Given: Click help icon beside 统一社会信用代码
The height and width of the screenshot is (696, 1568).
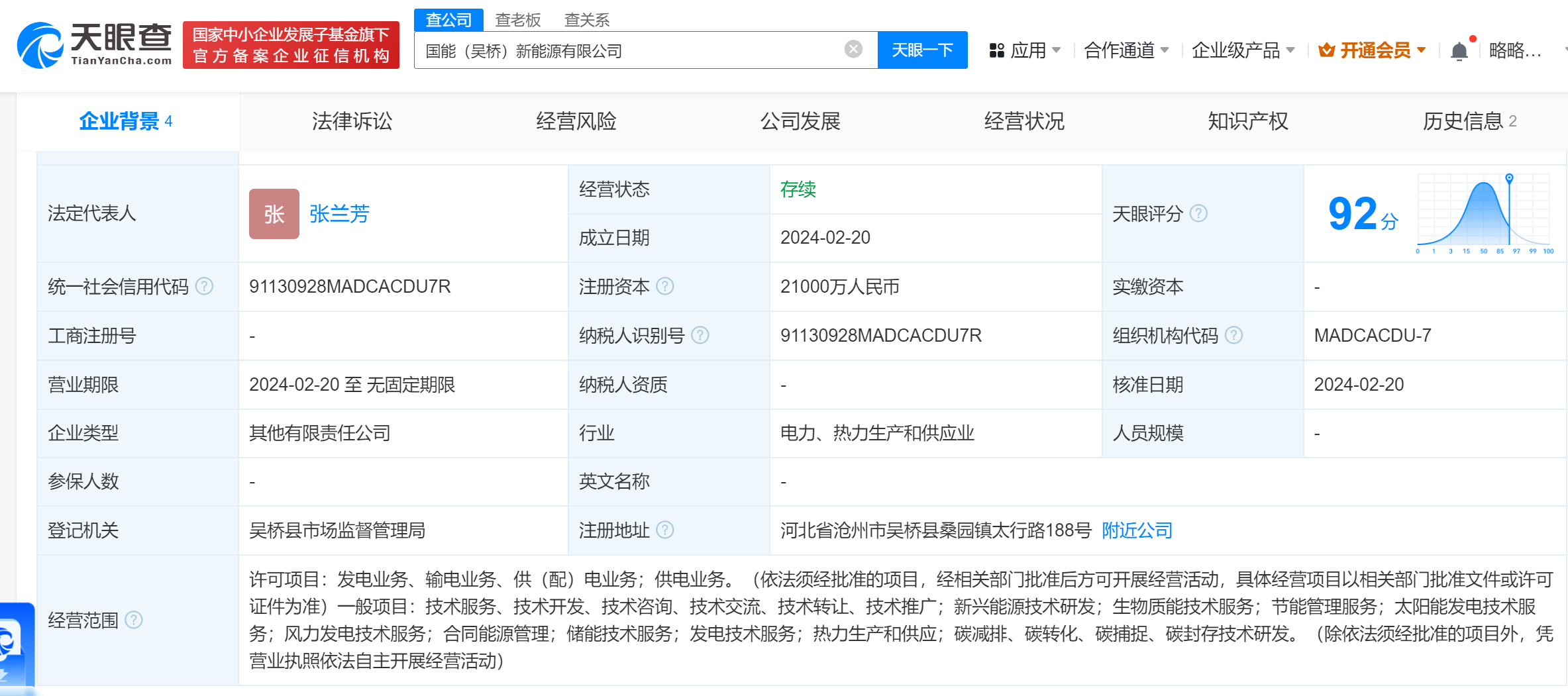Looking at the screenshot, I should tap(205, 286).
